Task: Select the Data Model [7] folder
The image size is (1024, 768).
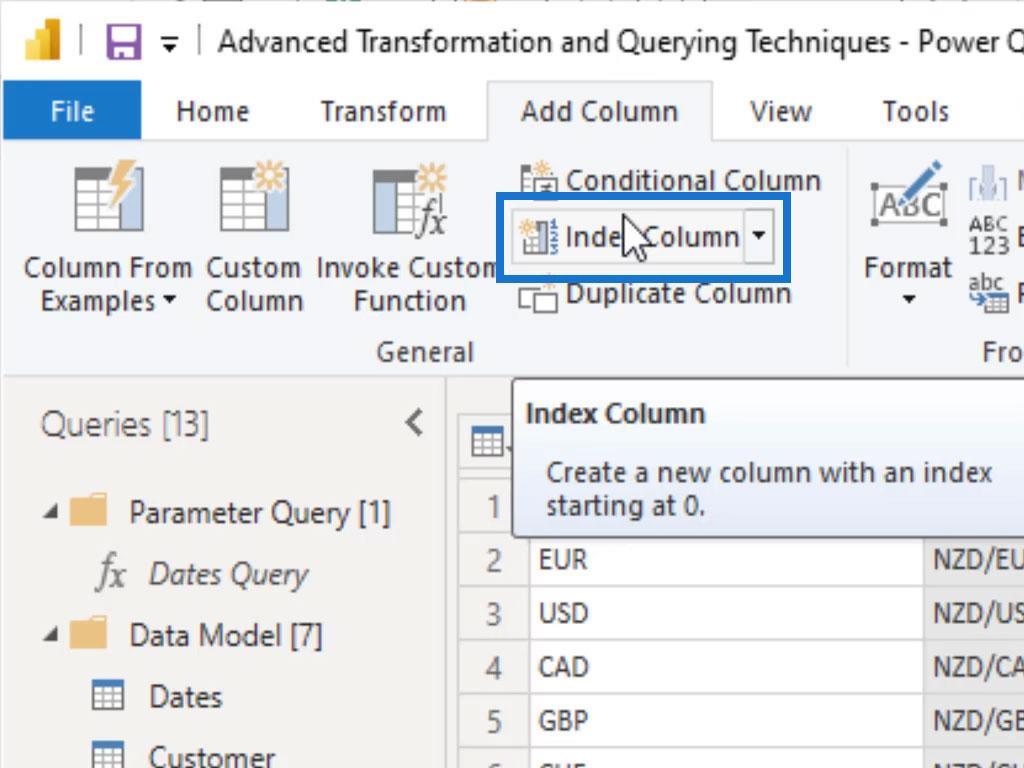Action: (226, 635)
